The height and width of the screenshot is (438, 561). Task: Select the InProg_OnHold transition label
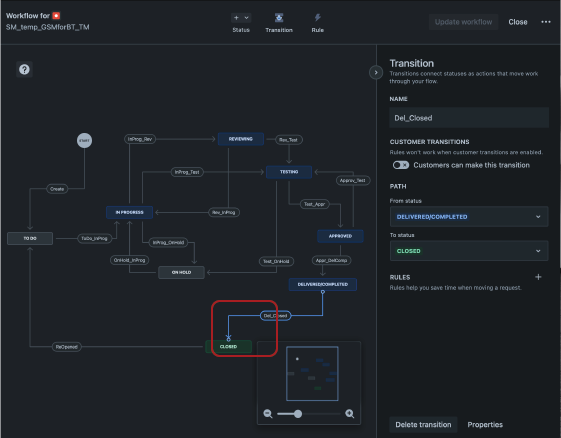(168, 243)
